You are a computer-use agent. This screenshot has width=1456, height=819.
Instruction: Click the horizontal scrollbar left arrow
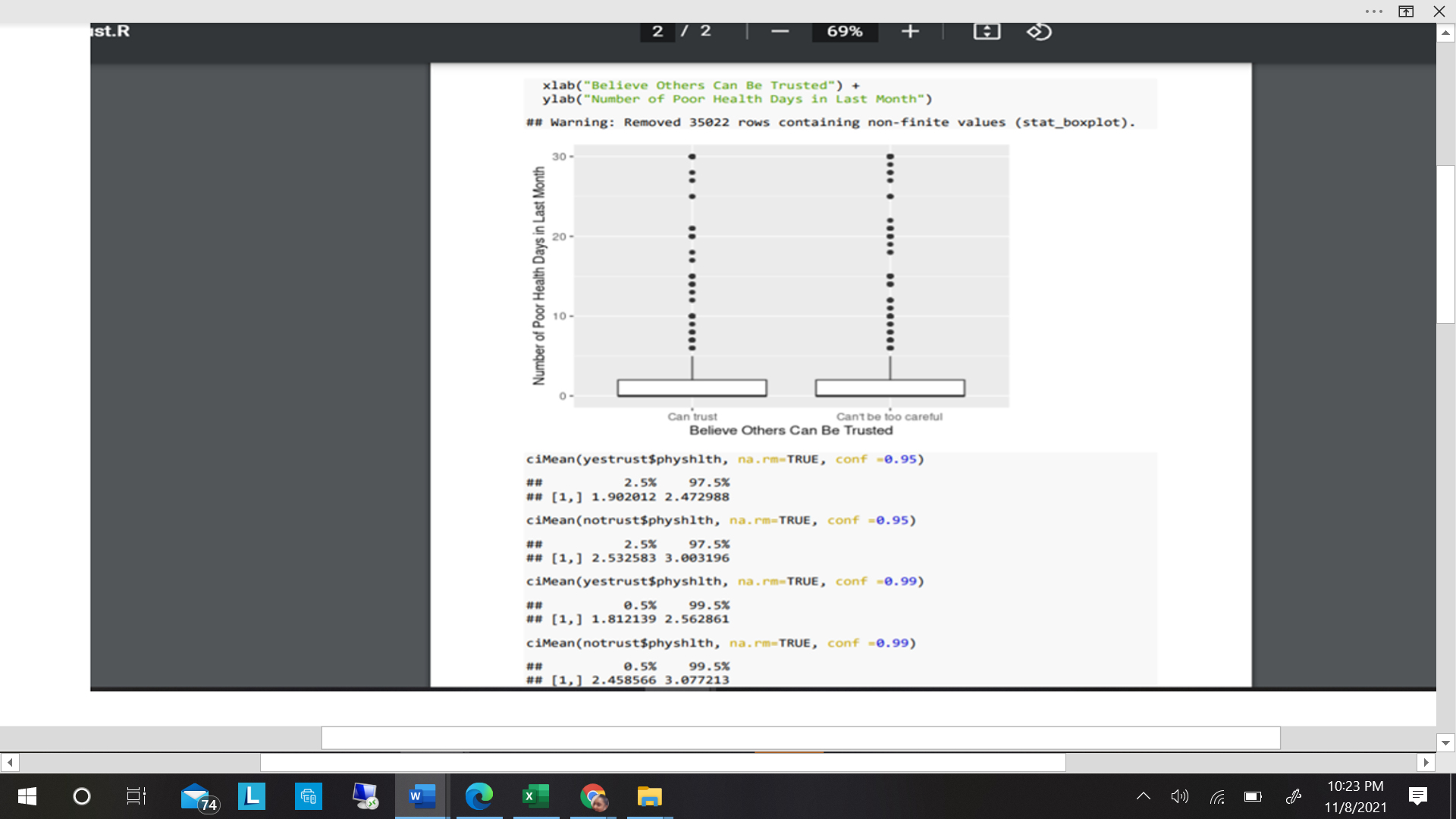coord(10,762)
